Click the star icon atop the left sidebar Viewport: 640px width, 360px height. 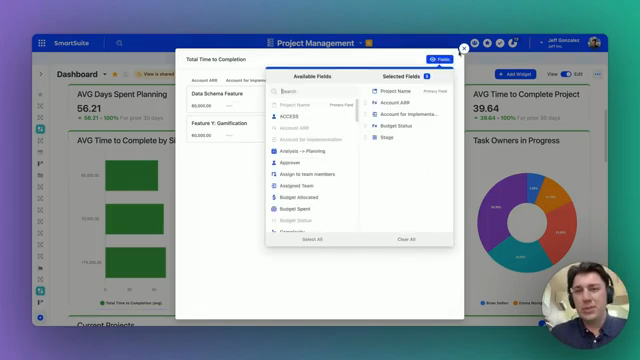40,94
